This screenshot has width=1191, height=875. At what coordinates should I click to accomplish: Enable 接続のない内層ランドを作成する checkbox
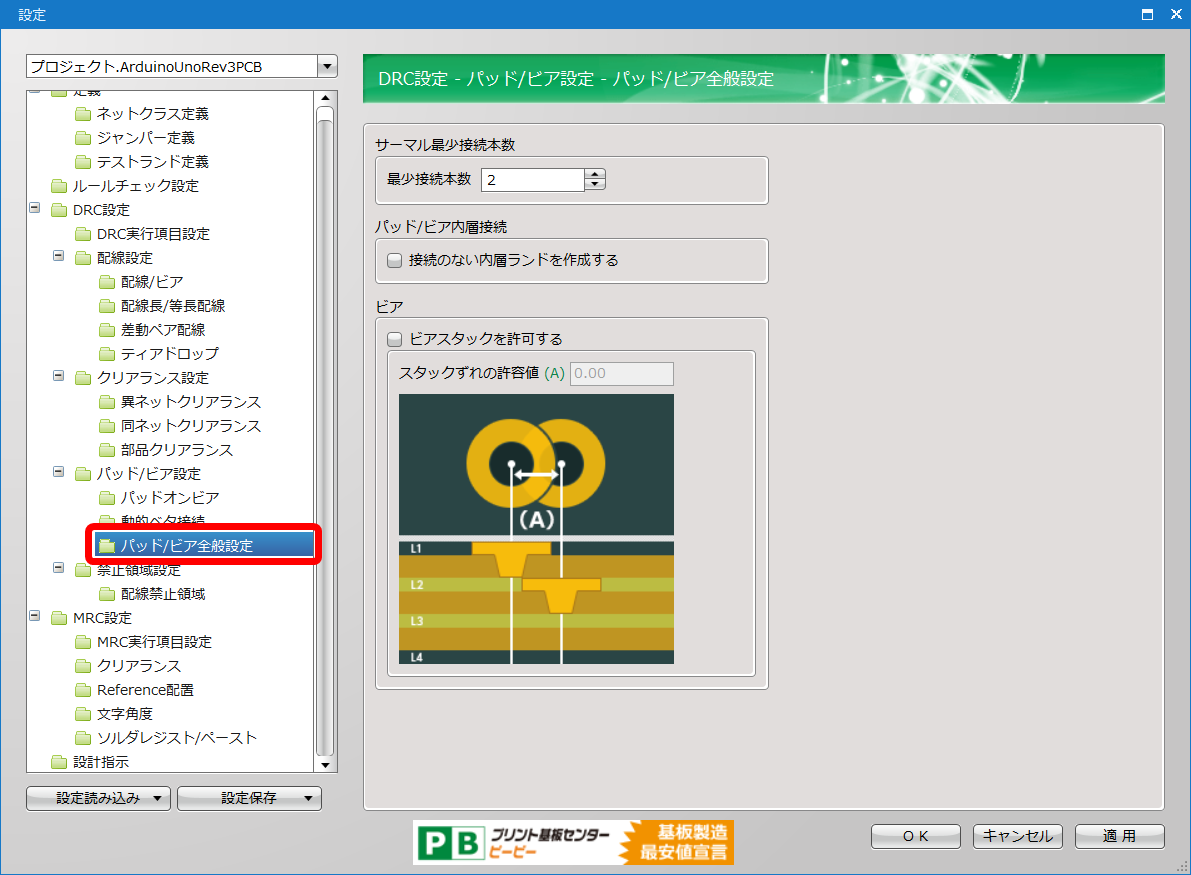pos(394,260)
